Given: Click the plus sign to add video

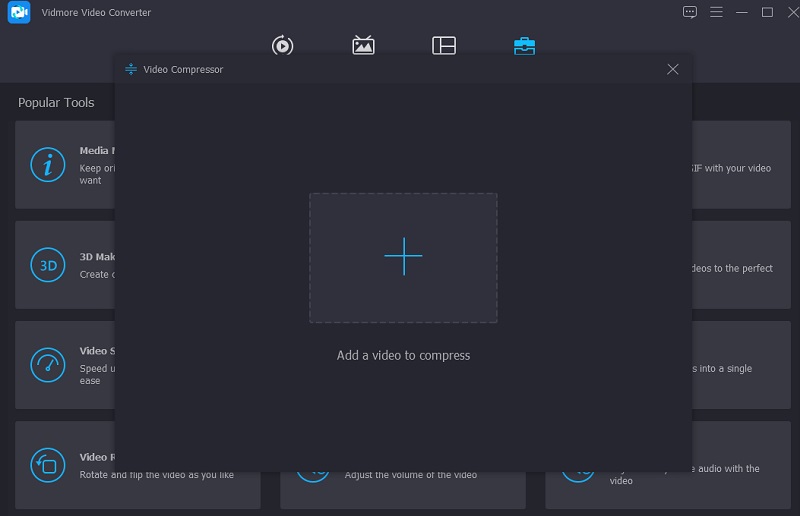Looking at the screenshot, I should point(403,257).
